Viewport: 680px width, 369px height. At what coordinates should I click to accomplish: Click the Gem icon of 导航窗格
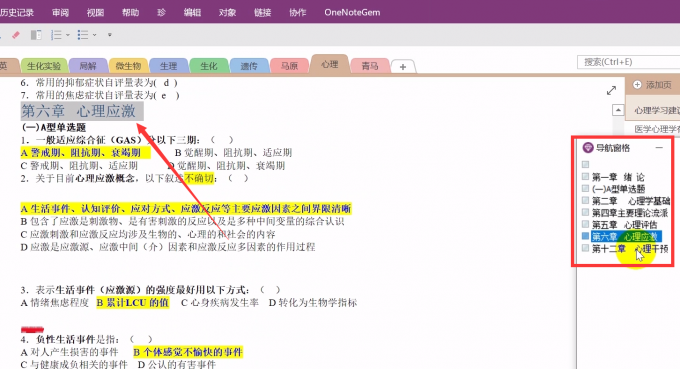(588, 148)
